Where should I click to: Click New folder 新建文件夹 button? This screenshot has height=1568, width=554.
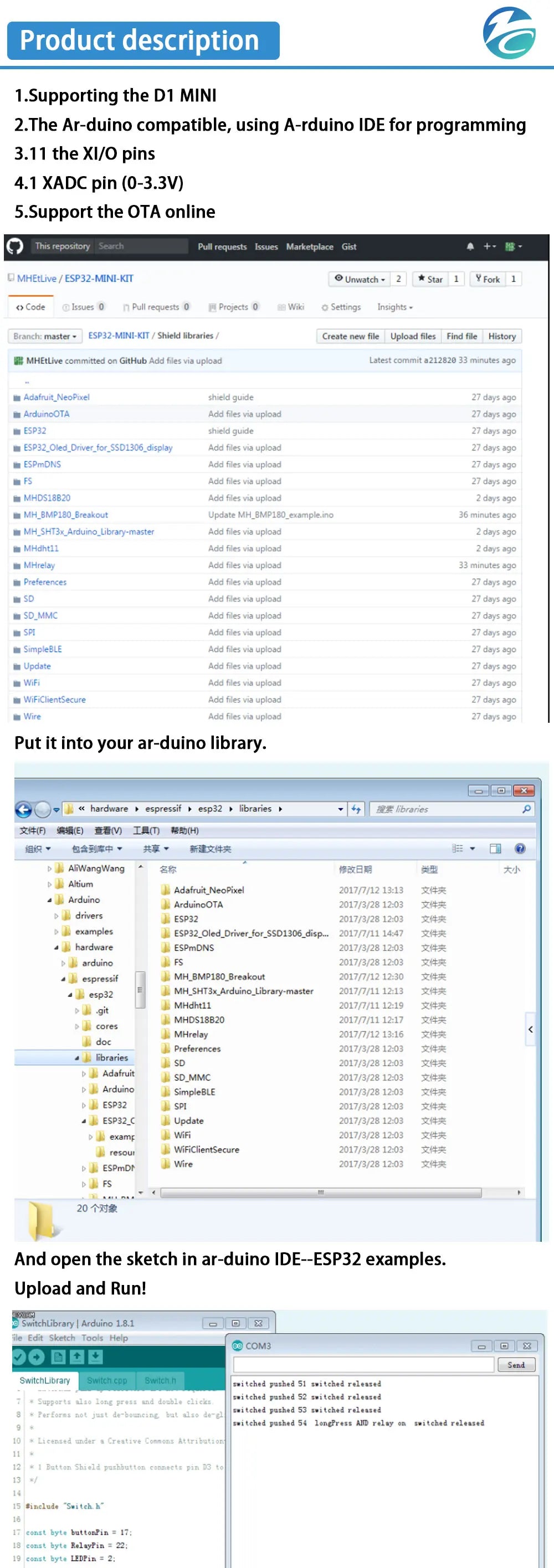click(210, 849)
